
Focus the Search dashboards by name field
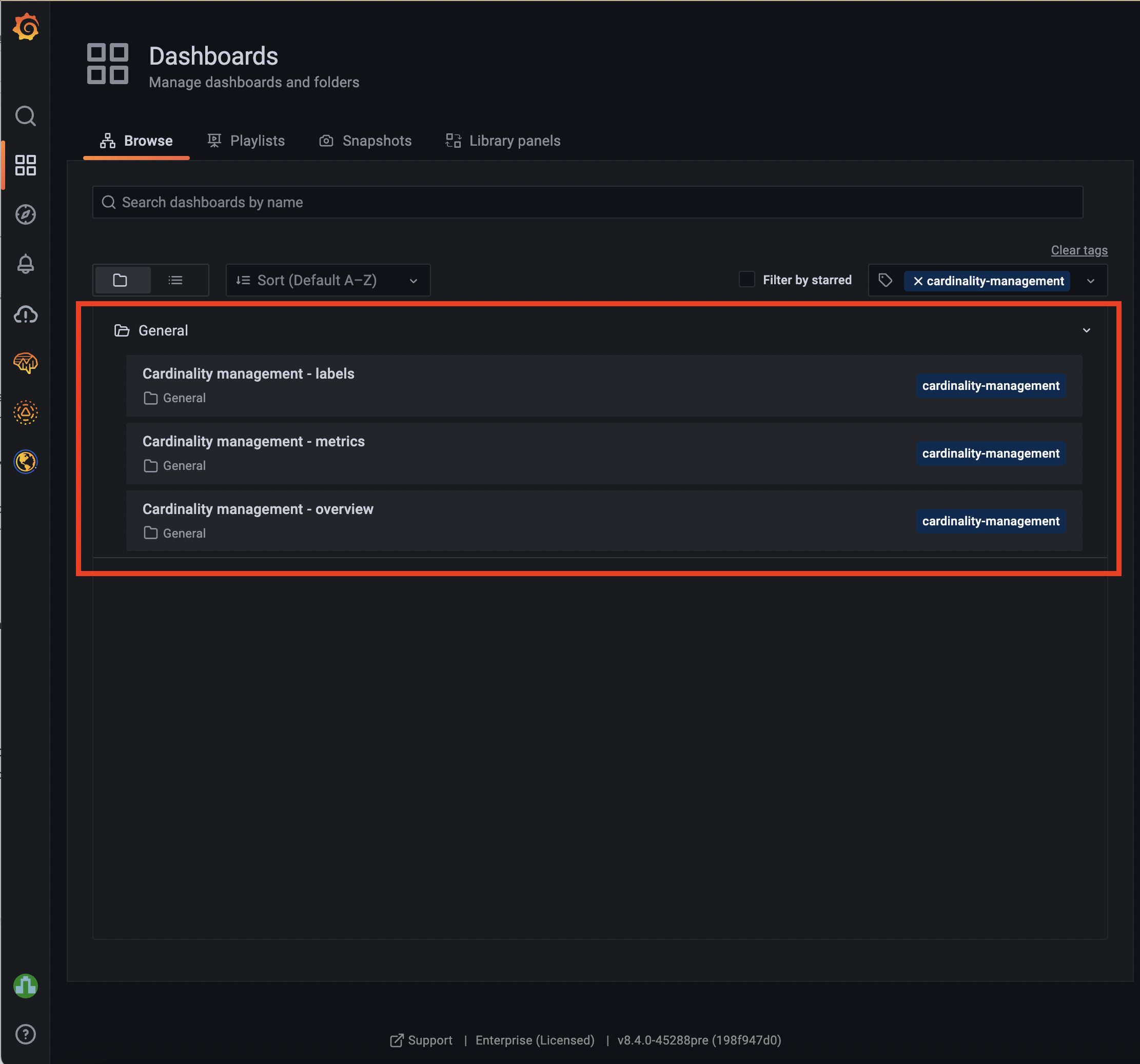coord(587,202)
